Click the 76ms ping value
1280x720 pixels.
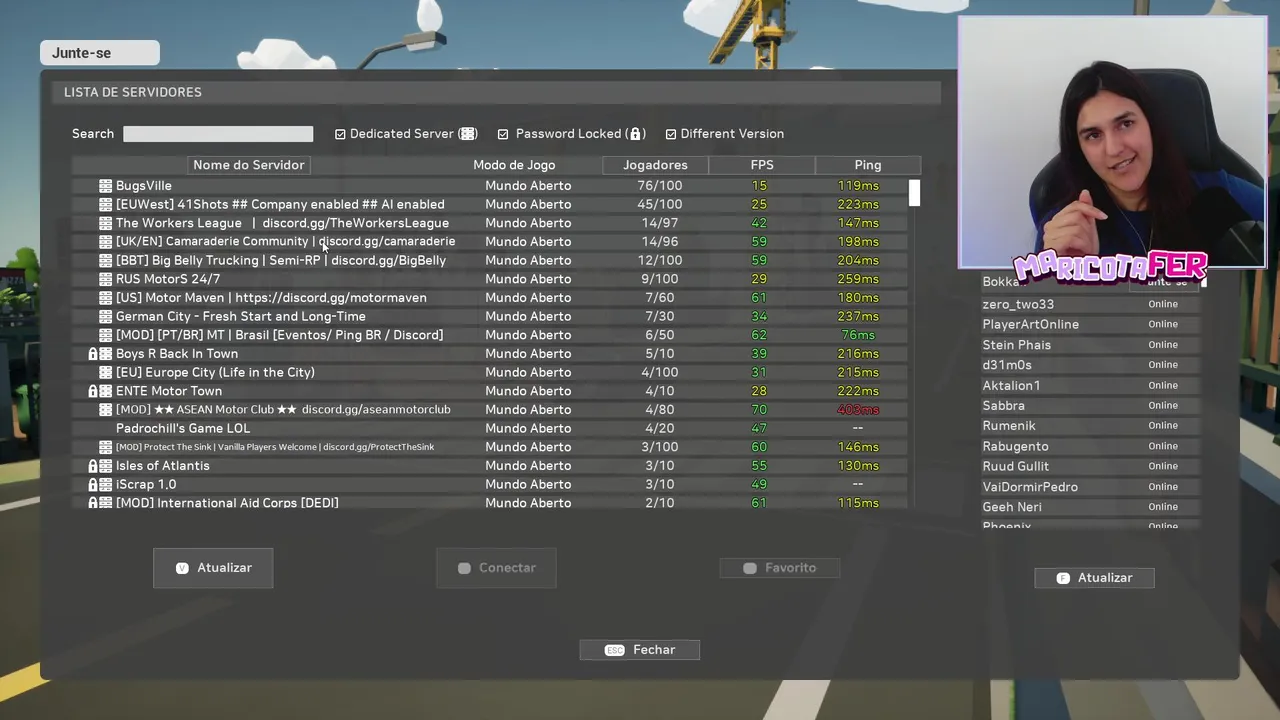pos(858,335)
